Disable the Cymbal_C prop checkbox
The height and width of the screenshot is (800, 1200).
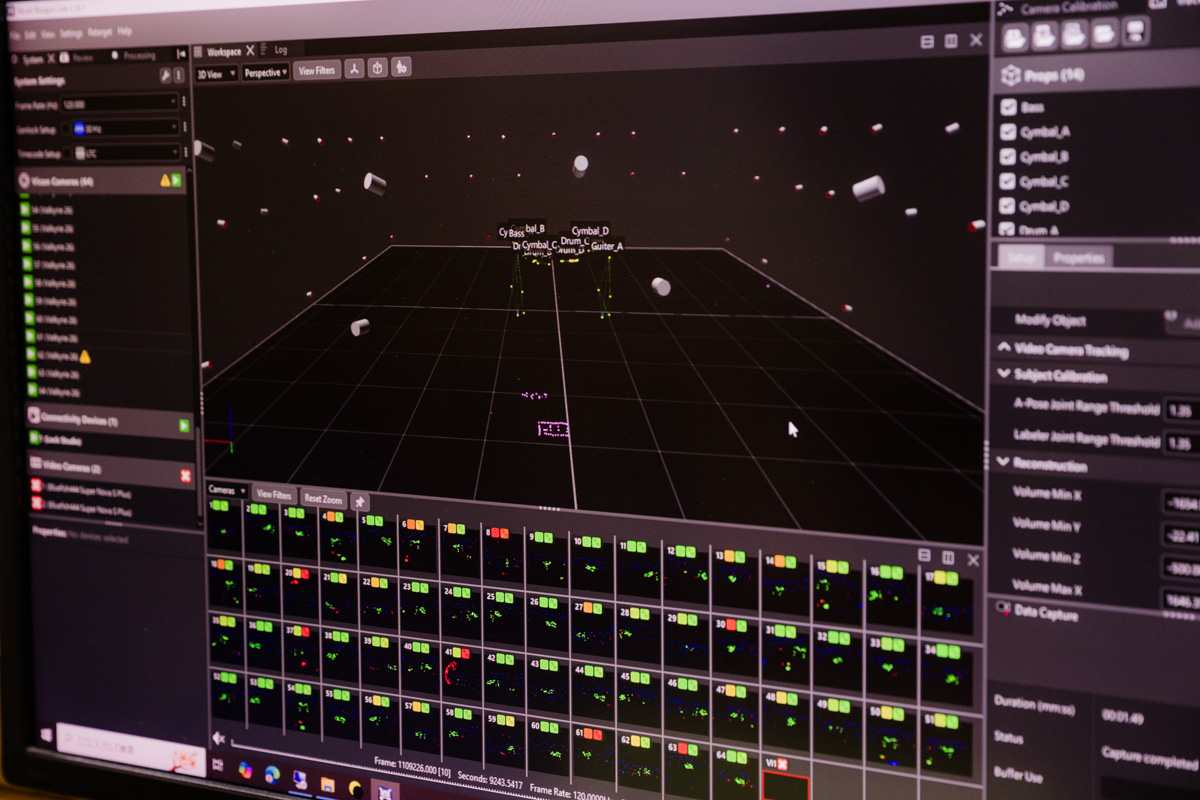1008,181
